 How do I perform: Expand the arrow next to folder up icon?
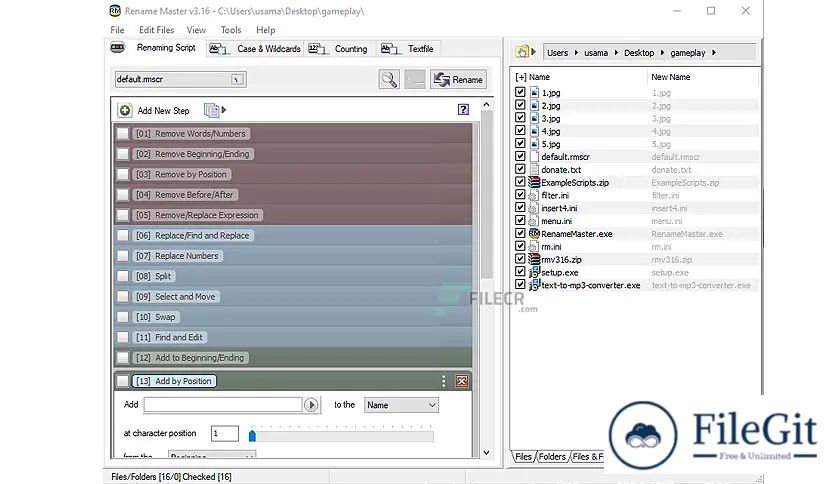(x=533, y=52)
